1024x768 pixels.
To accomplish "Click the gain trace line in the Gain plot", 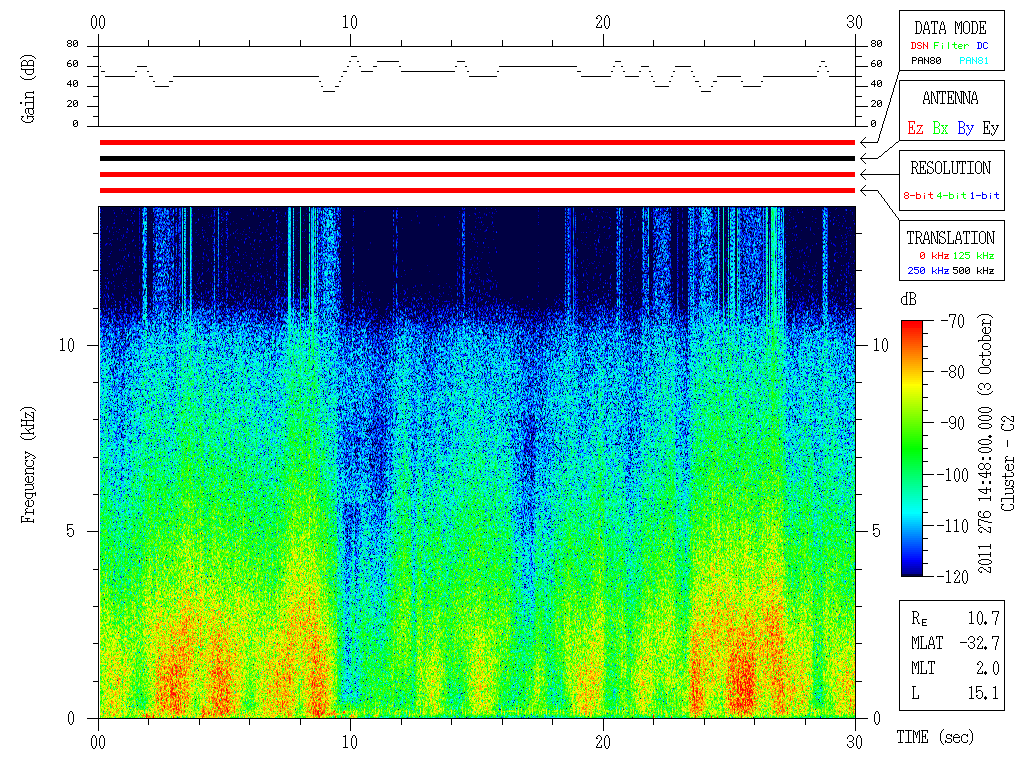I will click(477, 73).
